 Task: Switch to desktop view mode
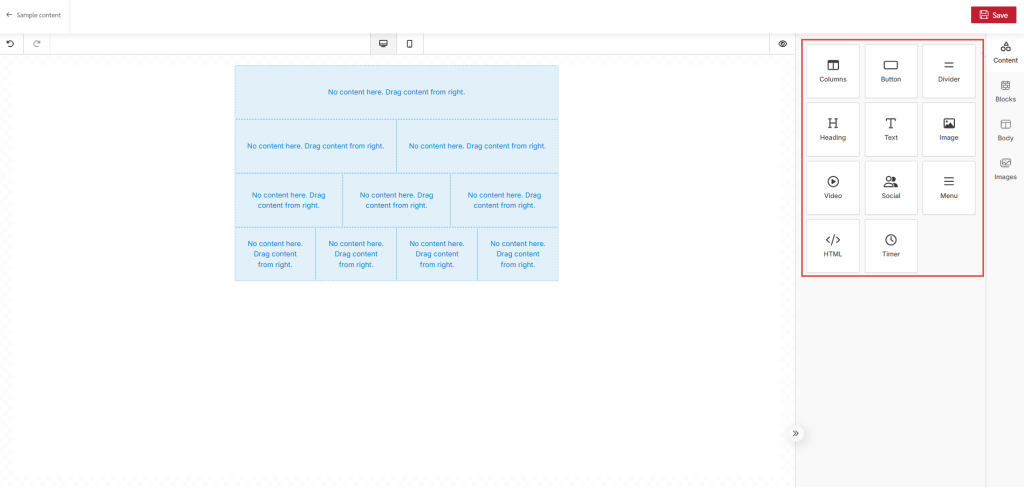(383, 44)
